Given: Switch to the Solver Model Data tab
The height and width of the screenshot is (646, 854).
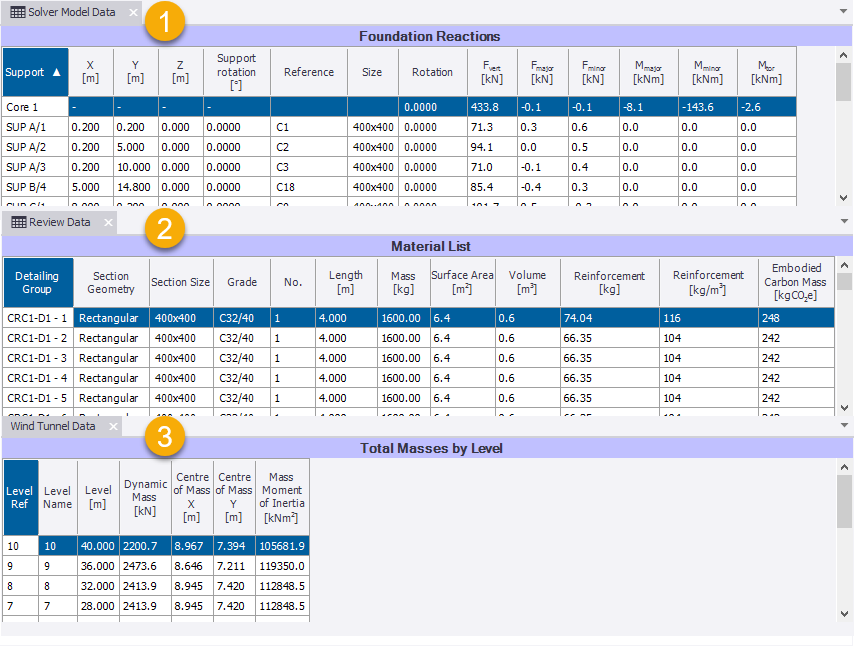Looking at the screenshot, I should point(71,12).
